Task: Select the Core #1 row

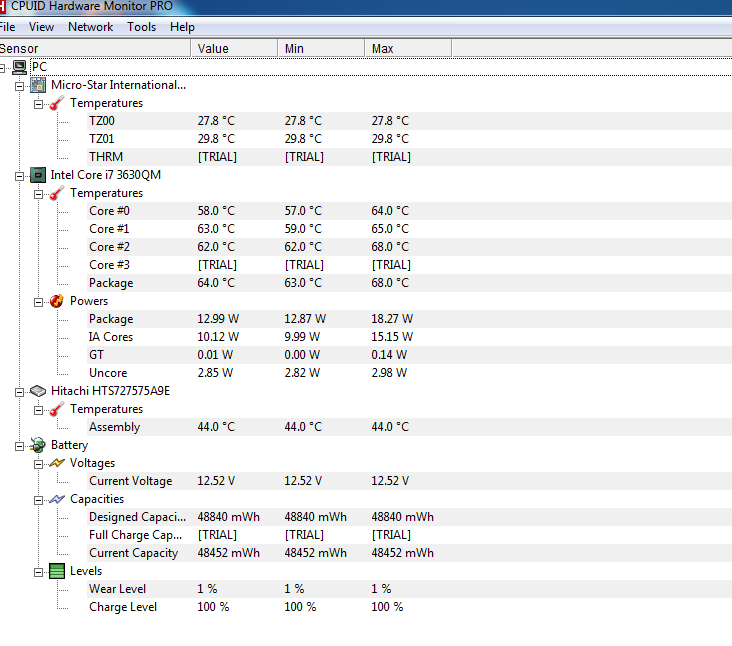Action: [409, 229]
